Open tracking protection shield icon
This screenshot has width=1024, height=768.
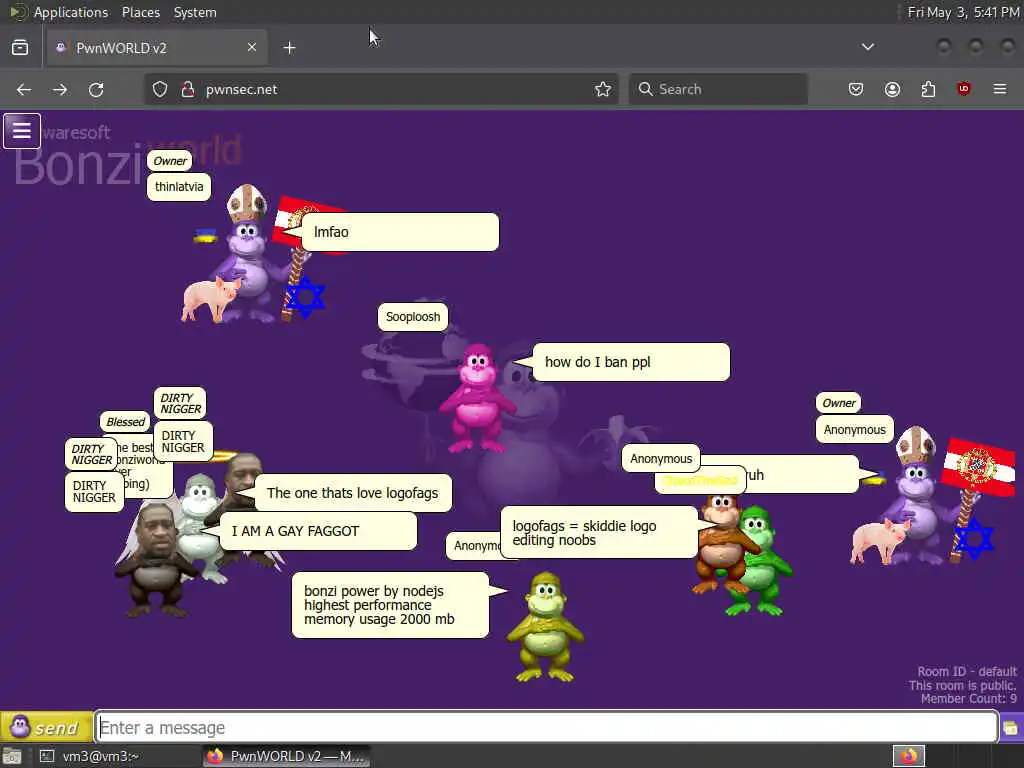pyautogui.click(x=160, y=89)
